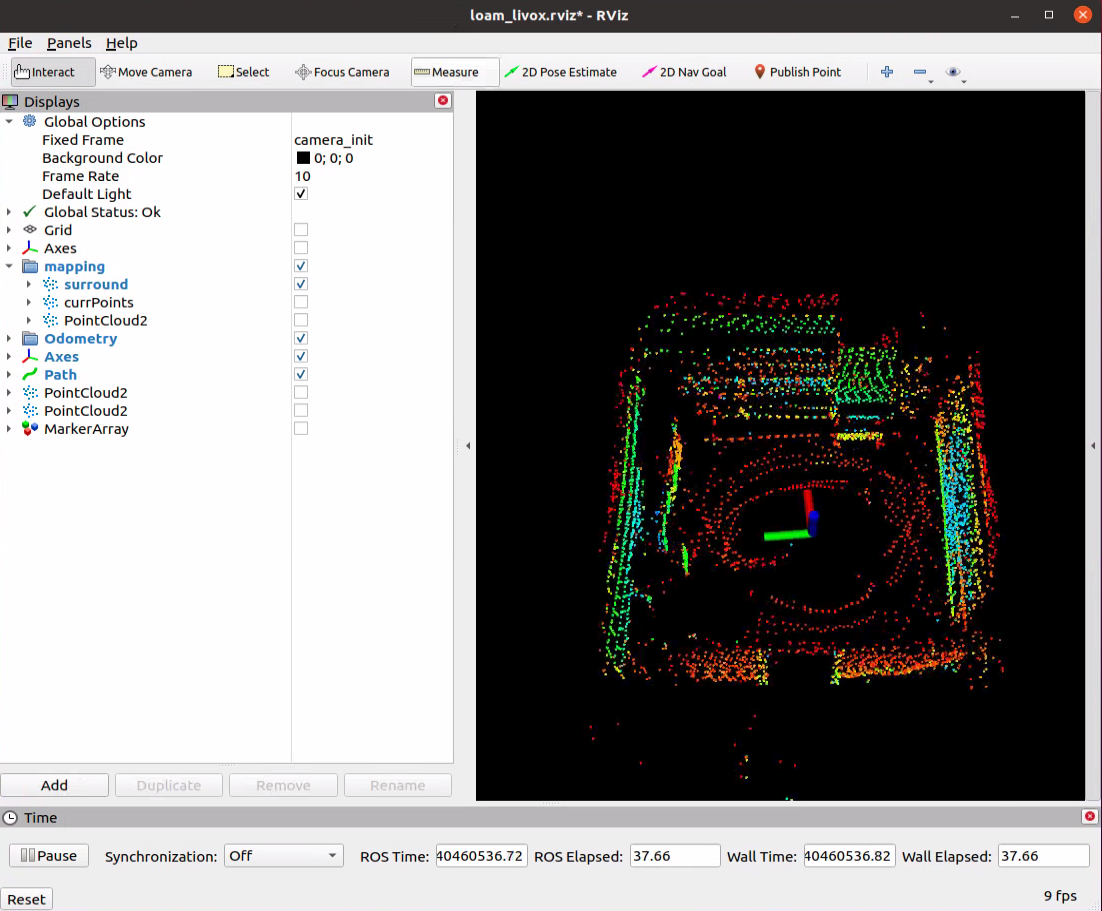The width and height of the screenshot is (1102, 911).
Task: Click the black Background Color swatch
Action: tap(303, 158)
